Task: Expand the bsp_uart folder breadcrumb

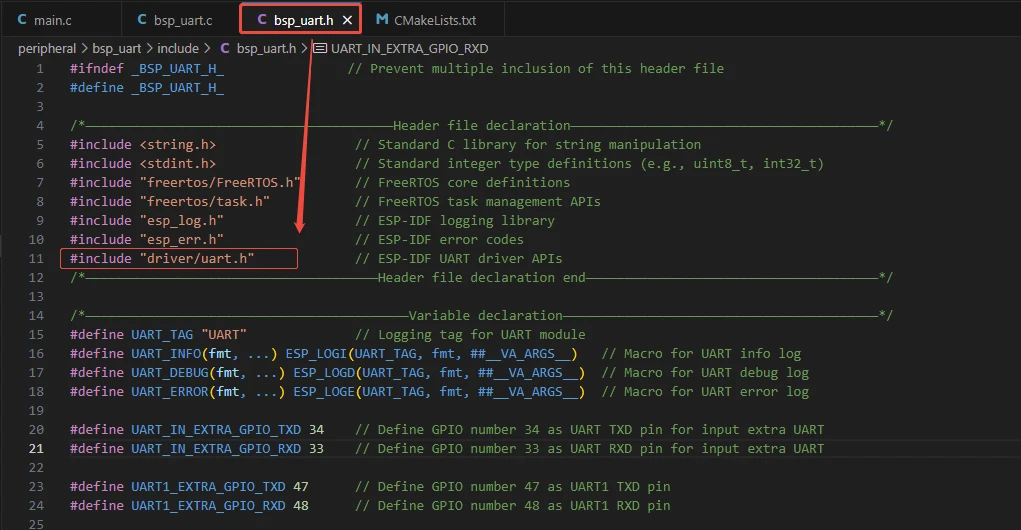Action: point(117,48)
